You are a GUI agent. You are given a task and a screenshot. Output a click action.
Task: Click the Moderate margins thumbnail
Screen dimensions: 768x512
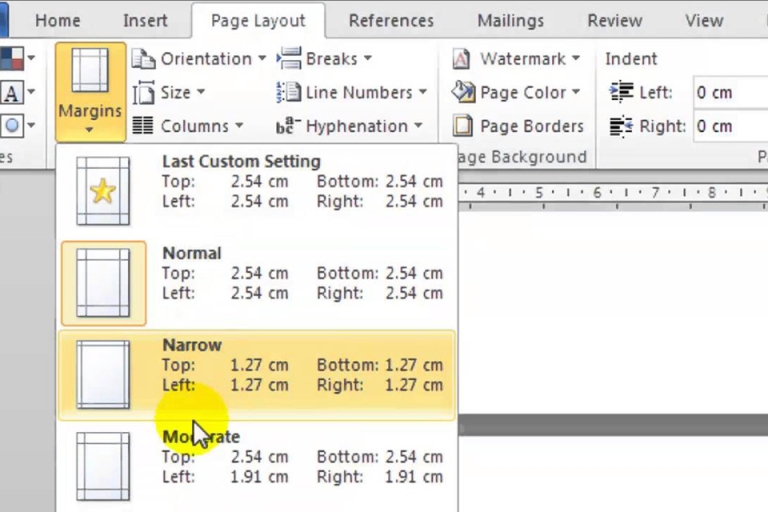pyautogui.click(x=103, y=466)
